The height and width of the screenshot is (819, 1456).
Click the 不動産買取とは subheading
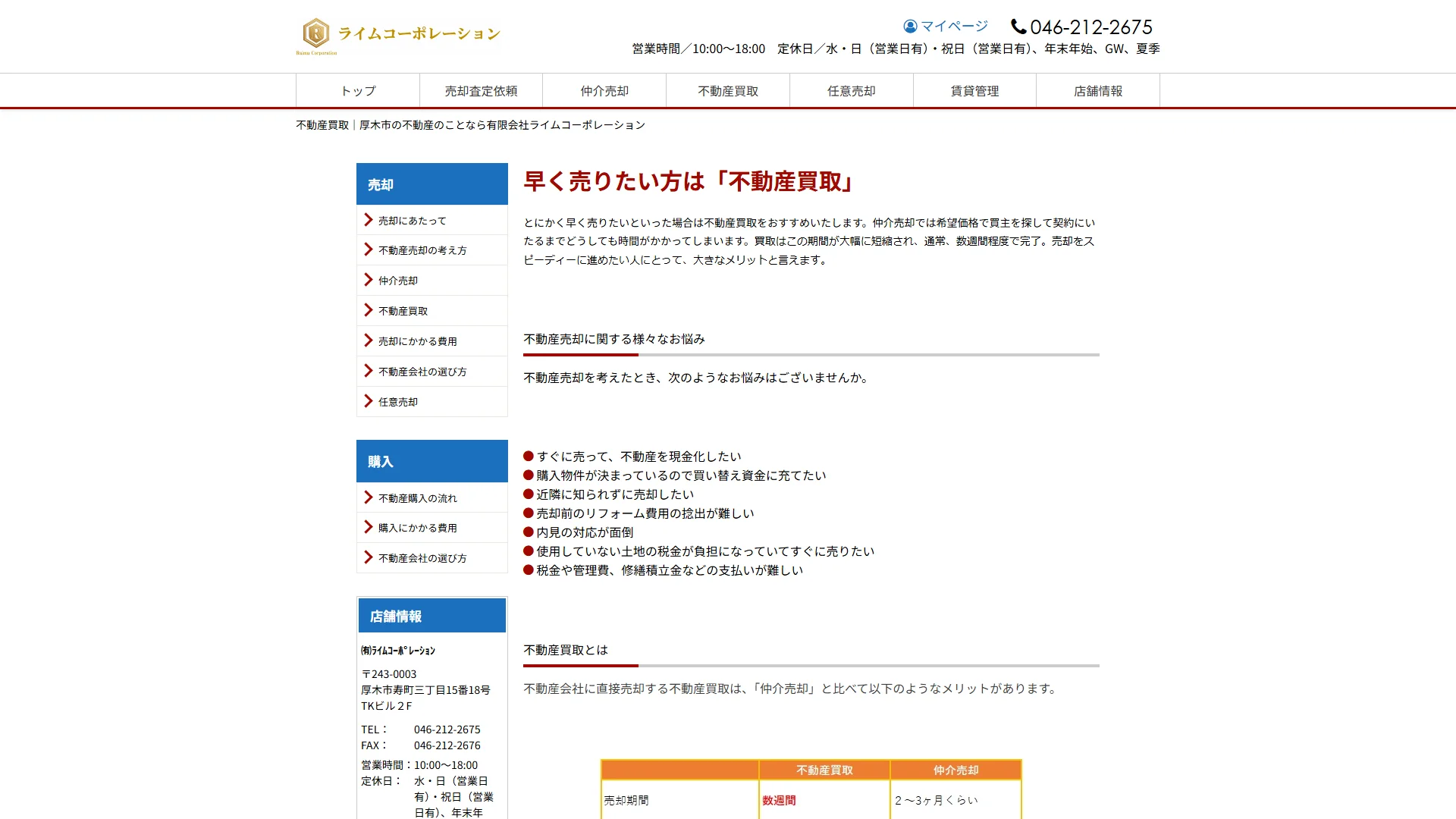coord(566,650)
